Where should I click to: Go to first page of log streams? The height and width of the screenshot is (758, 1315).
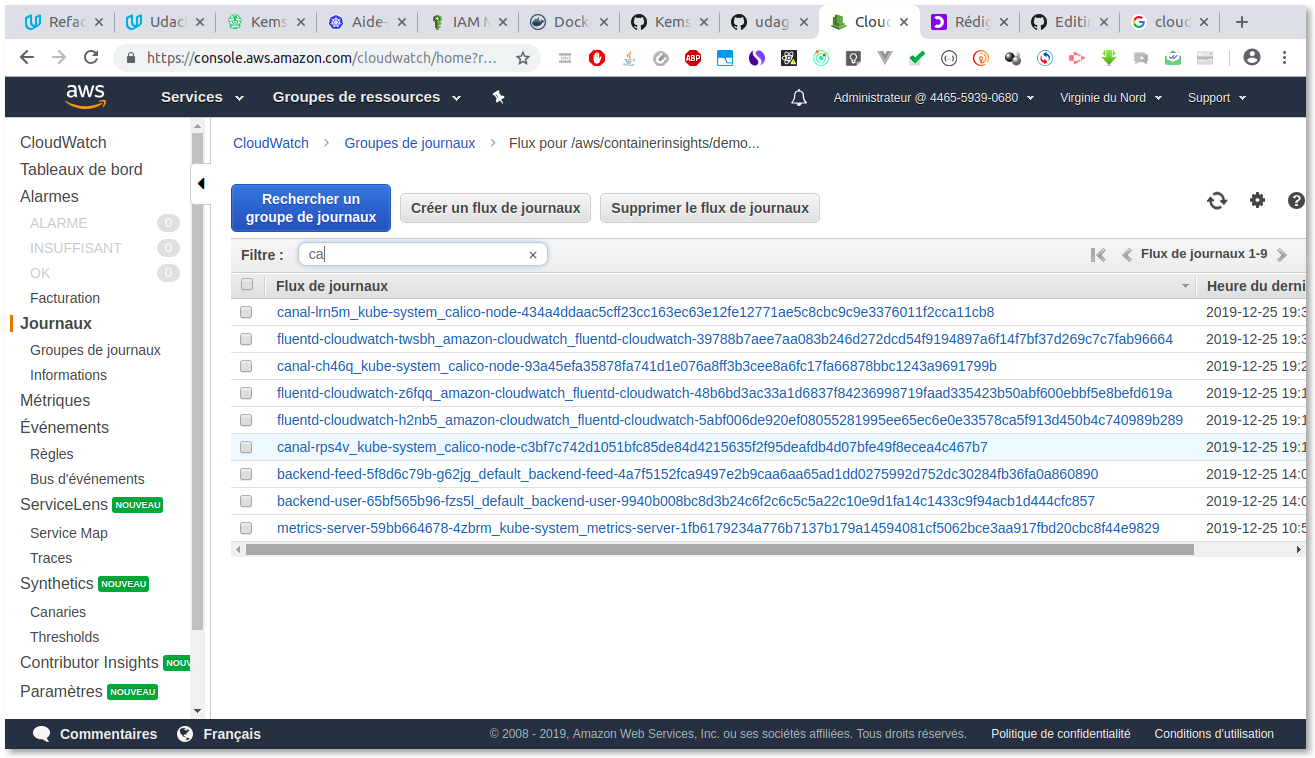[x=1099, y=255]
